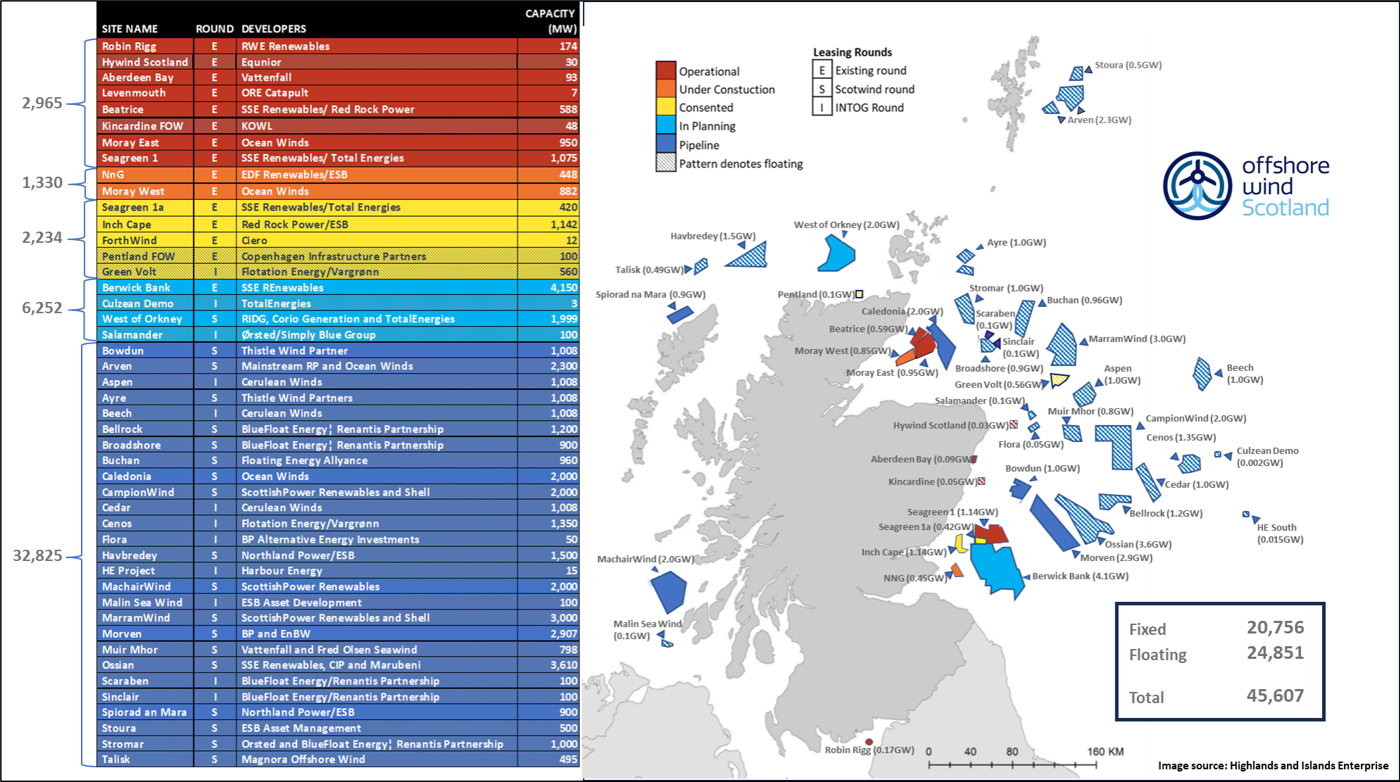Image resolution: width=1400 pixels, height=782 pixels.
Task: Click the Consented yellow color swatch
Action: [x=666, y=107]
